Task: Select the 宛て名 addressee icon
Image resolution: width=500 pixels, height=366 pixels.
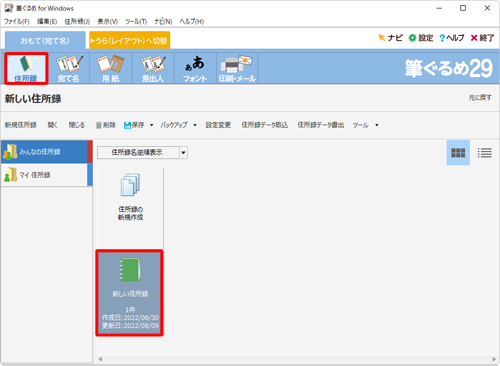Action: (69, 68)
